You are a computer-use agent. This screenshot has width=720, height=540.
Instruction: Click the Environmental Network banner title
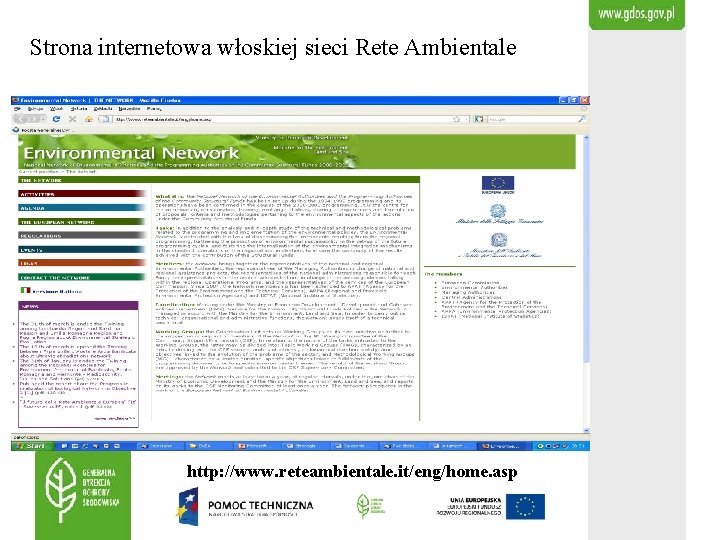(x=131, y=152)
